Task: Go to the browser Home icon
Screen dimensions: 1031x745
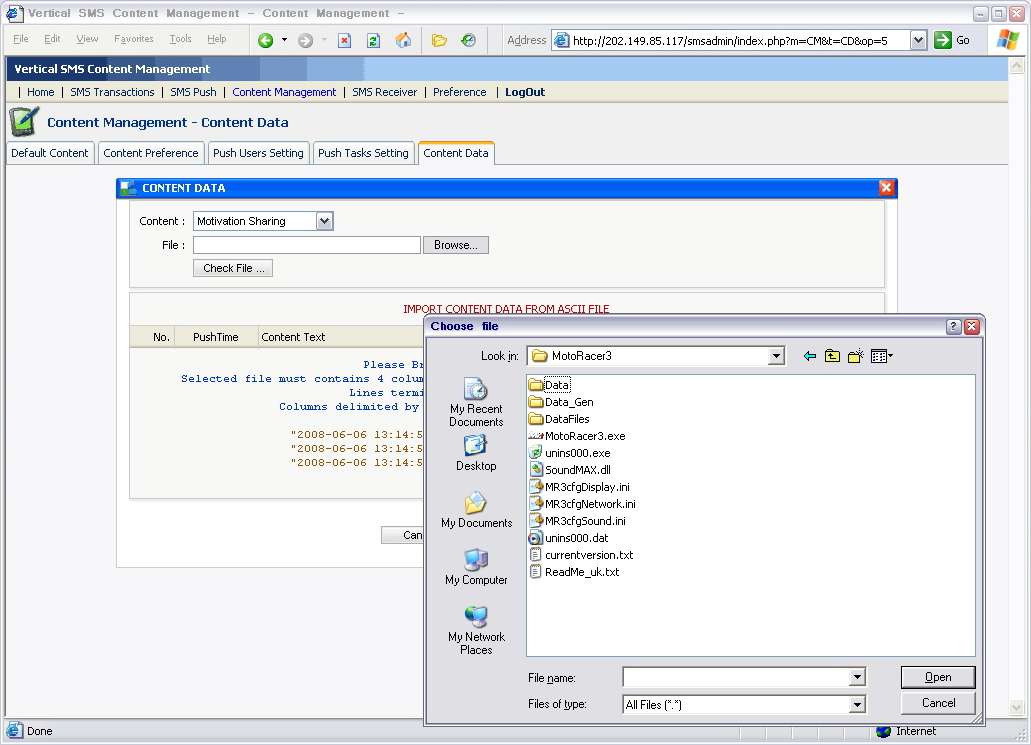Action: click(x=403, y=40)
